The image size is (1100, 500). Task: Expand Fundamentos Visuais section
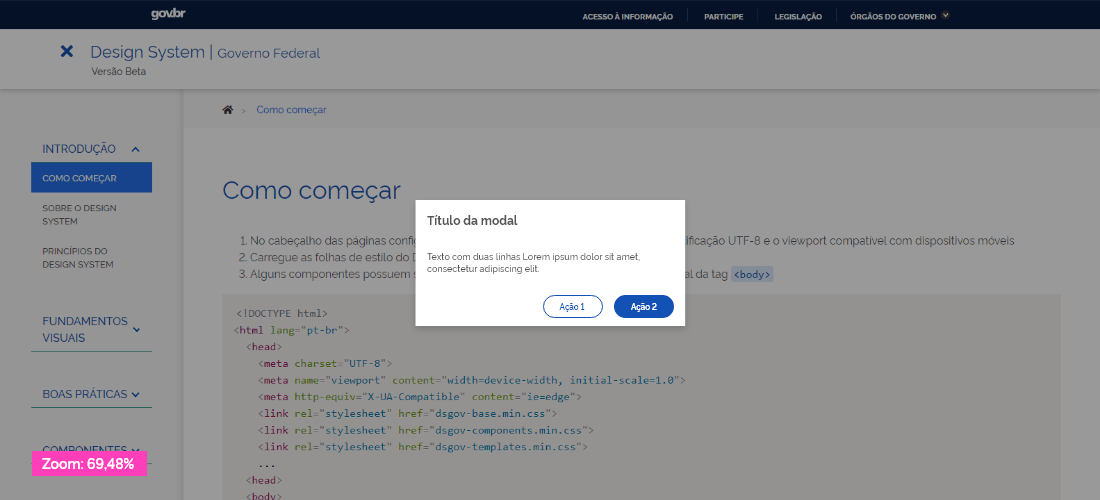pos(91,330)
